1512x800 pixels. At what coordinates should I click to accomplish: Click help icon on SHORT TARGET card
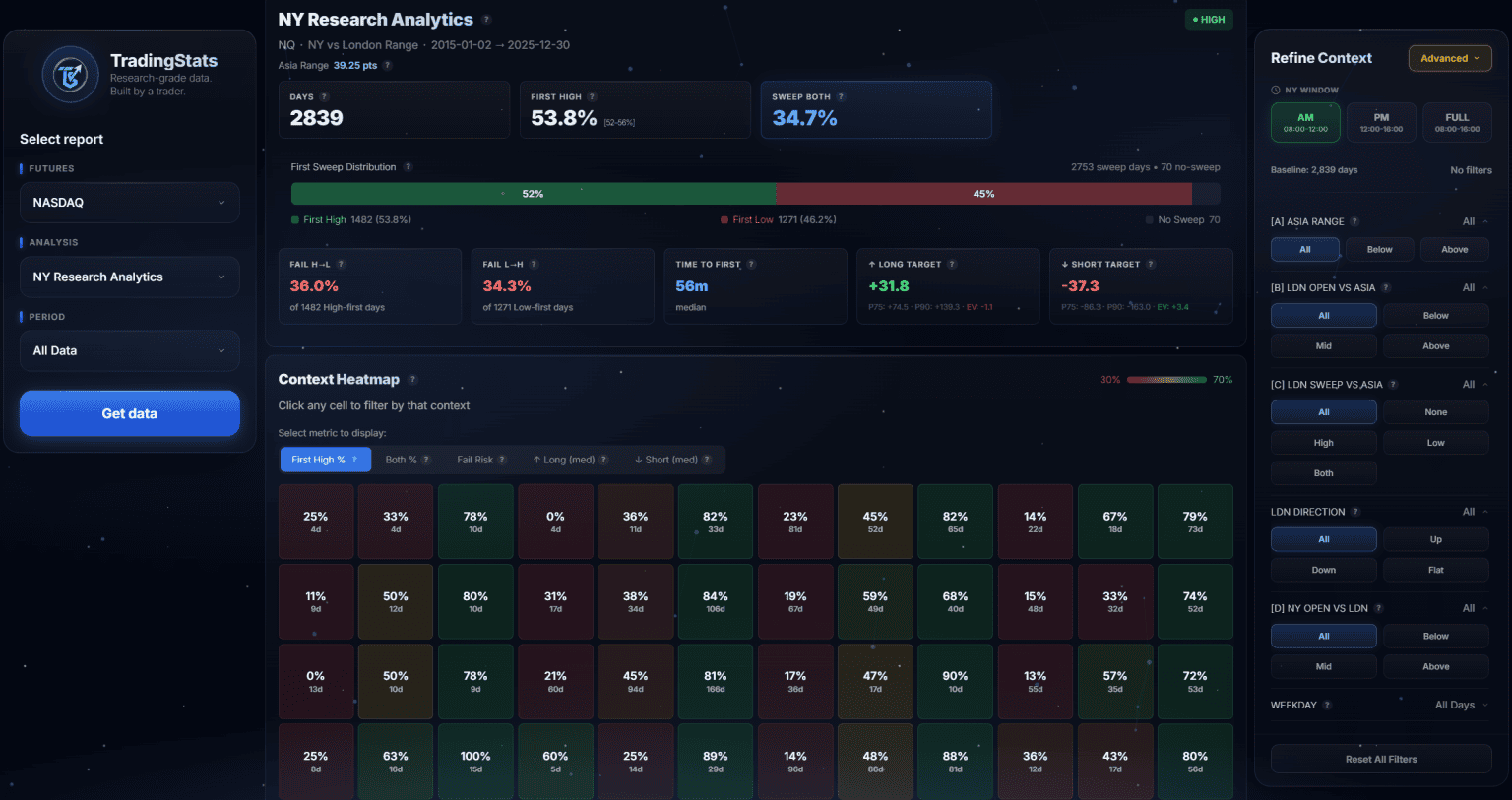[1151, 264]
